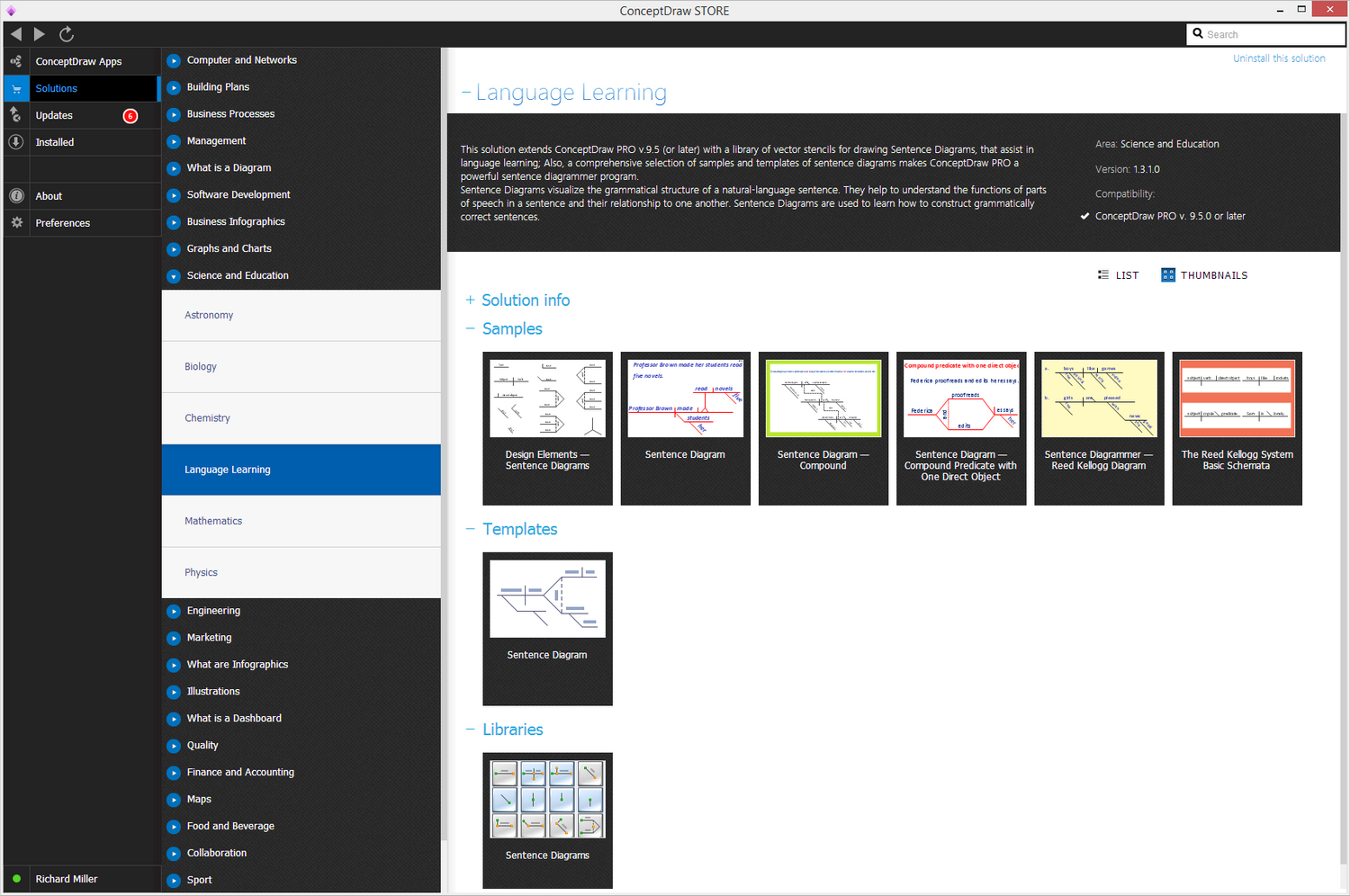This screenshot has width=1350, height=896.
Task: Expand Food and Beverage category
Action: (x=174, y=827)
